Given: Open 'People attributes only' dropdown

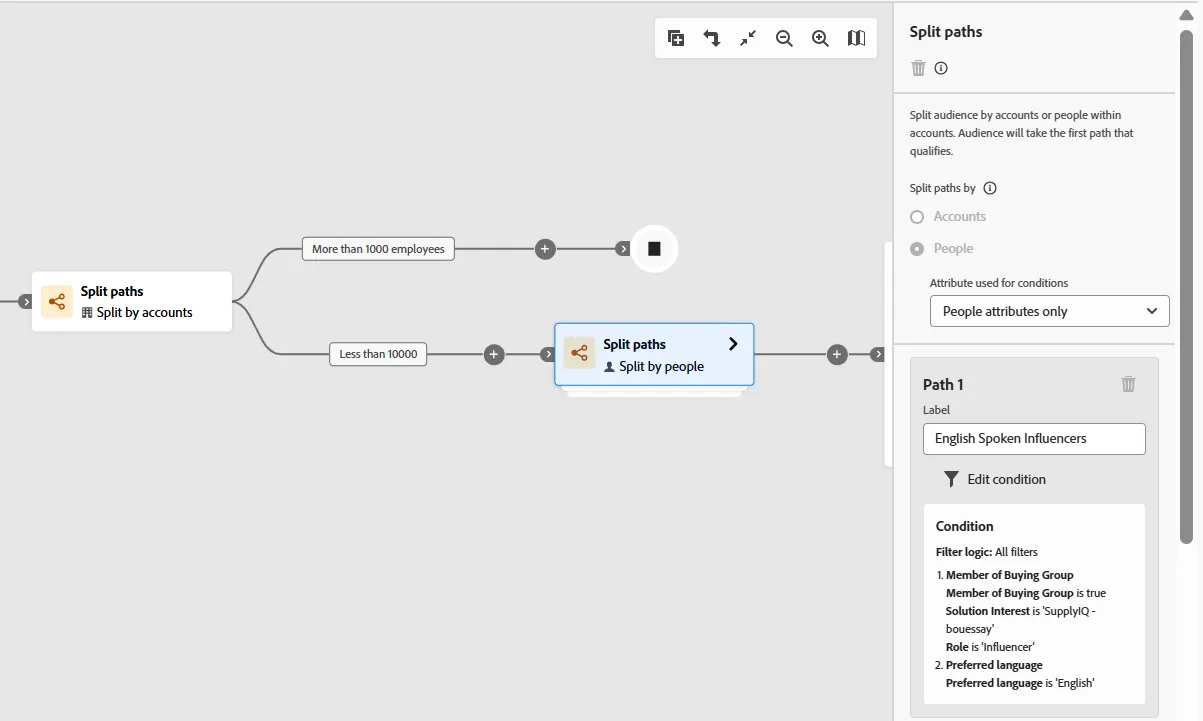Looking at the screenshot, I should pos(1050,311).
